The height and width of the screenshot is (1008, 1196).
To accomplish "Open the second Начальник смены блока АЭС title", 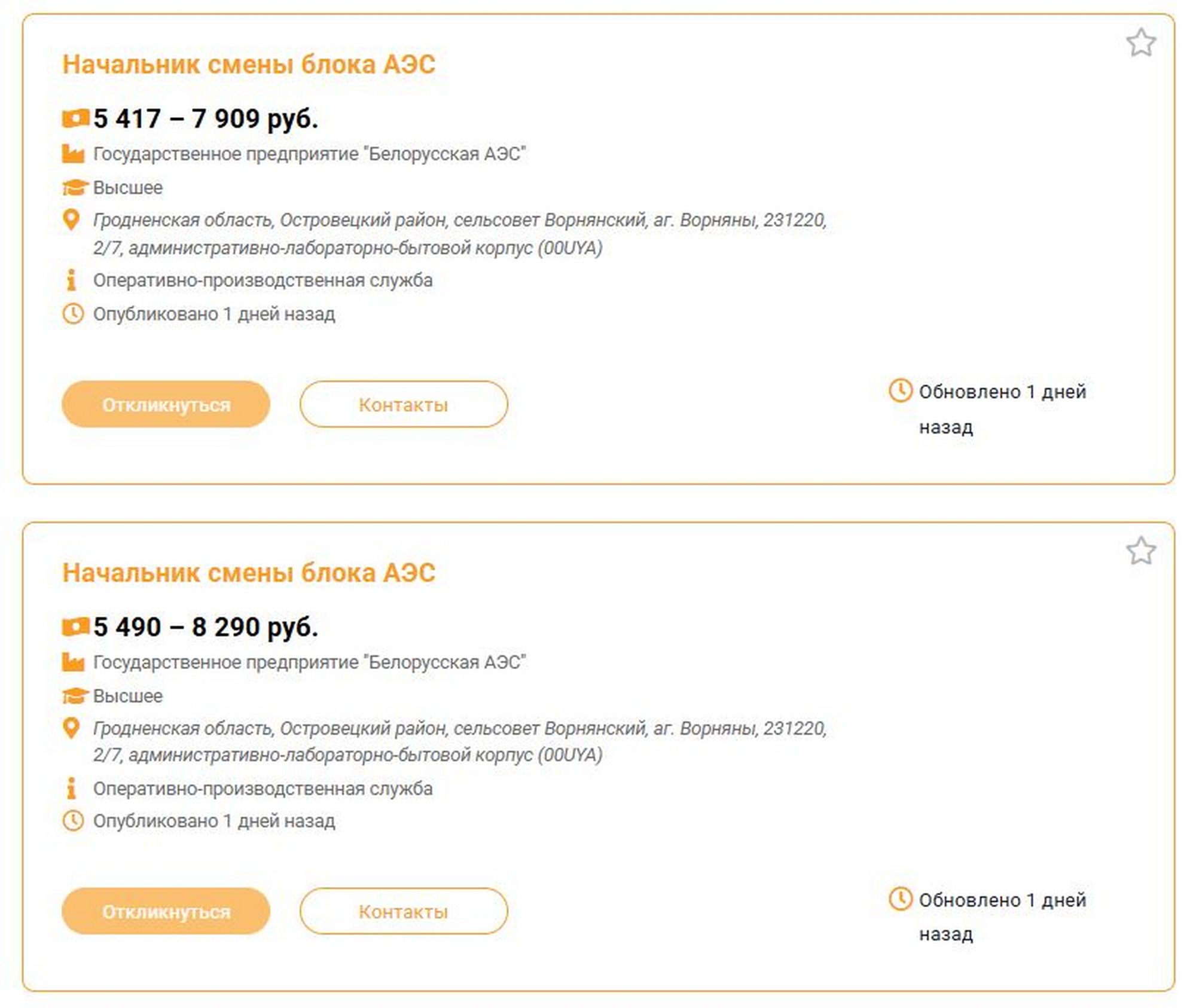I will [249, 572].
